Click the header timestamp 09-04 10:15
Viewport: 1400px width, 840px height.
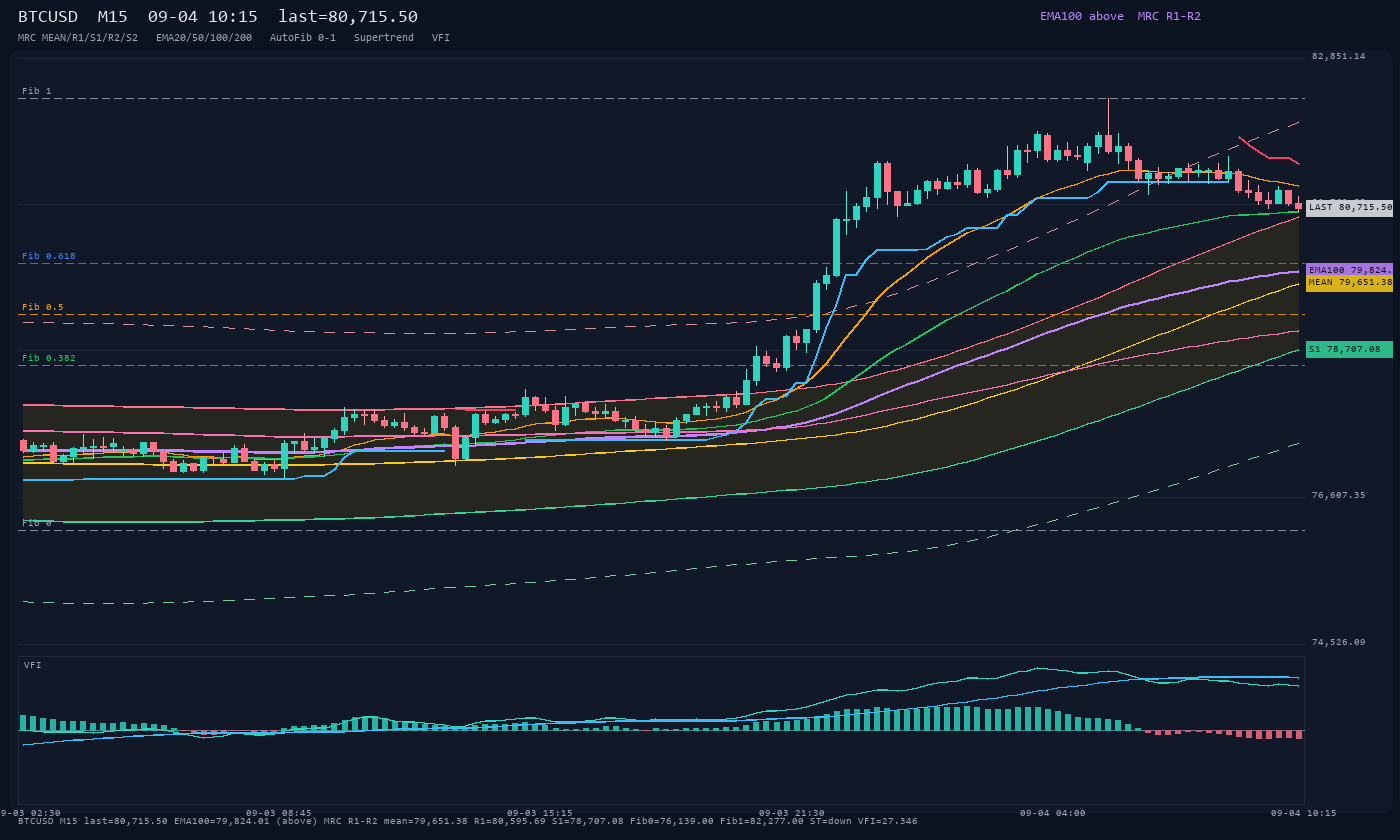pos(202,17)
